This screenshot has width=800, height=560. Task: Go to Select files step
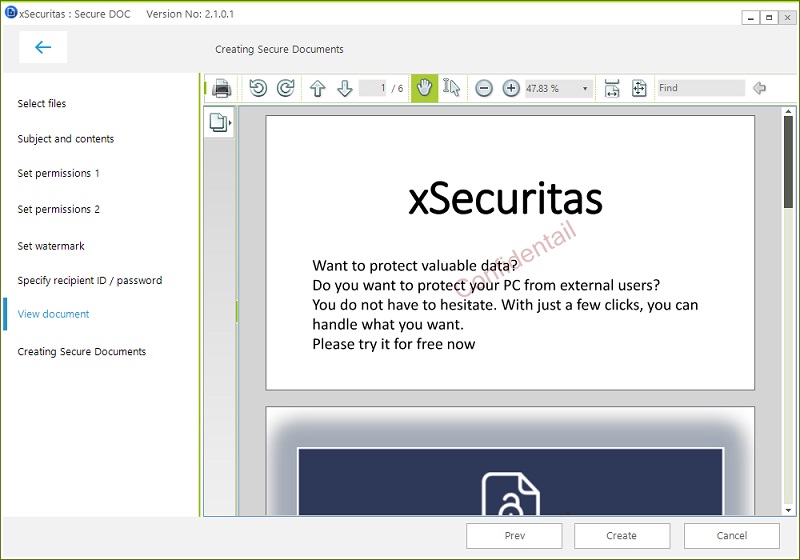(x=42, y=104)
